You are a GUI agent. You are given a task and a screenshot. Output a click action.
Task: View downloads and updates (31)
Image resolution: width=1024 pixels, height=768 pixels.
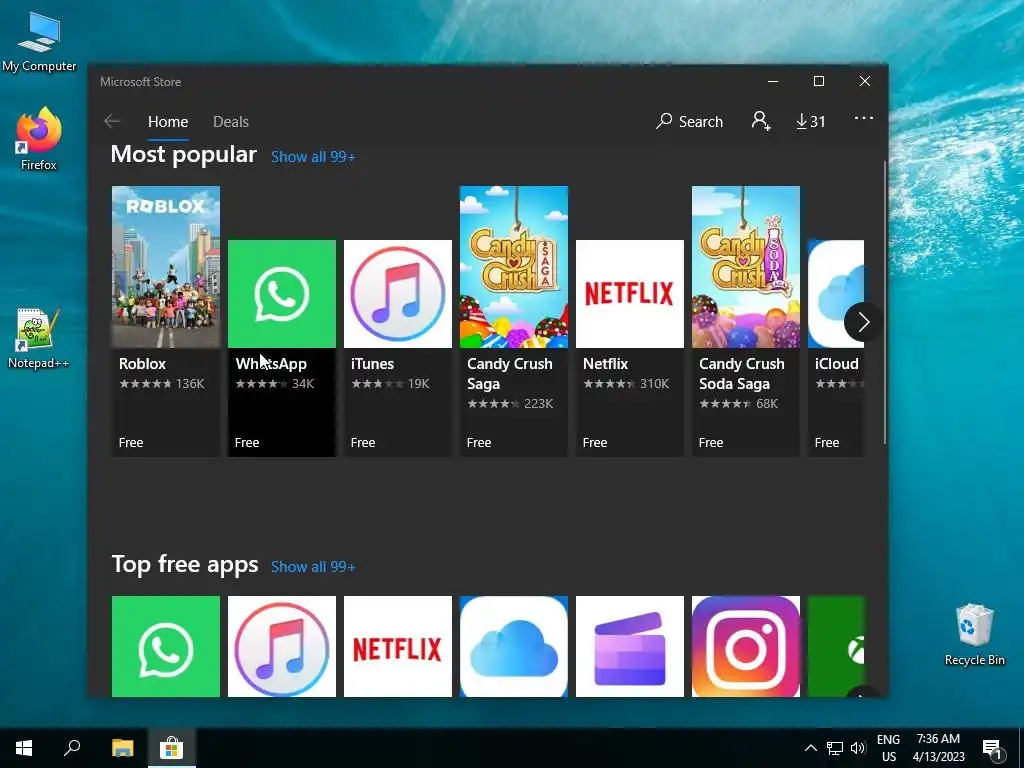point(810,121)
